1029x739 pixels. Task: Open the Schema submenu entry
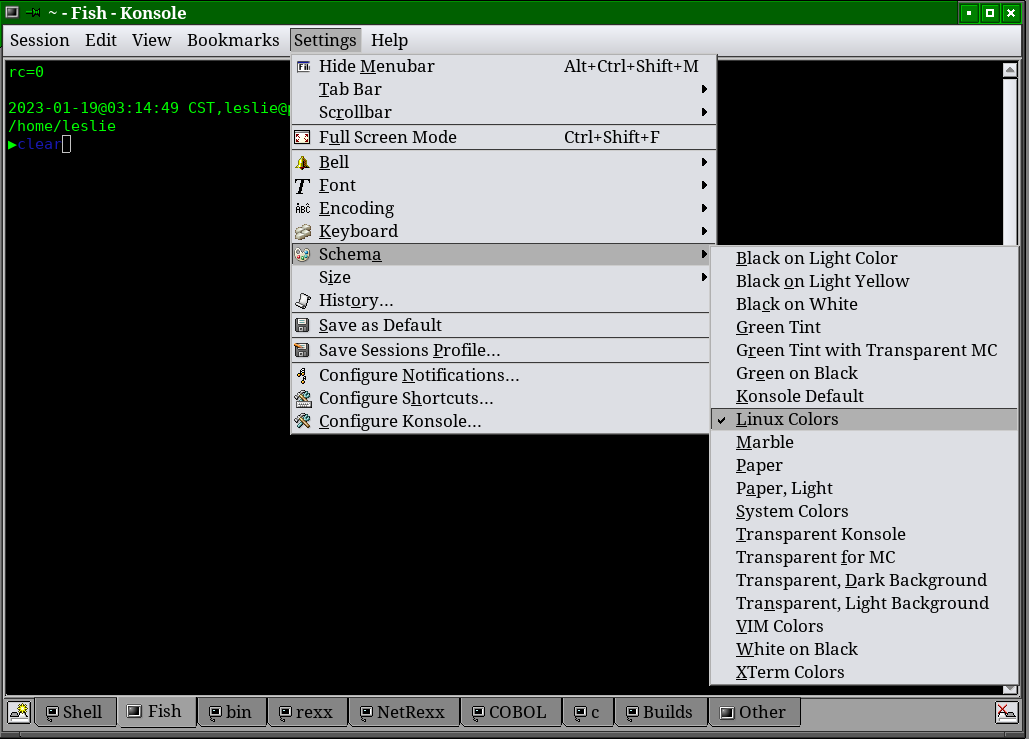[x=503, y=255]
